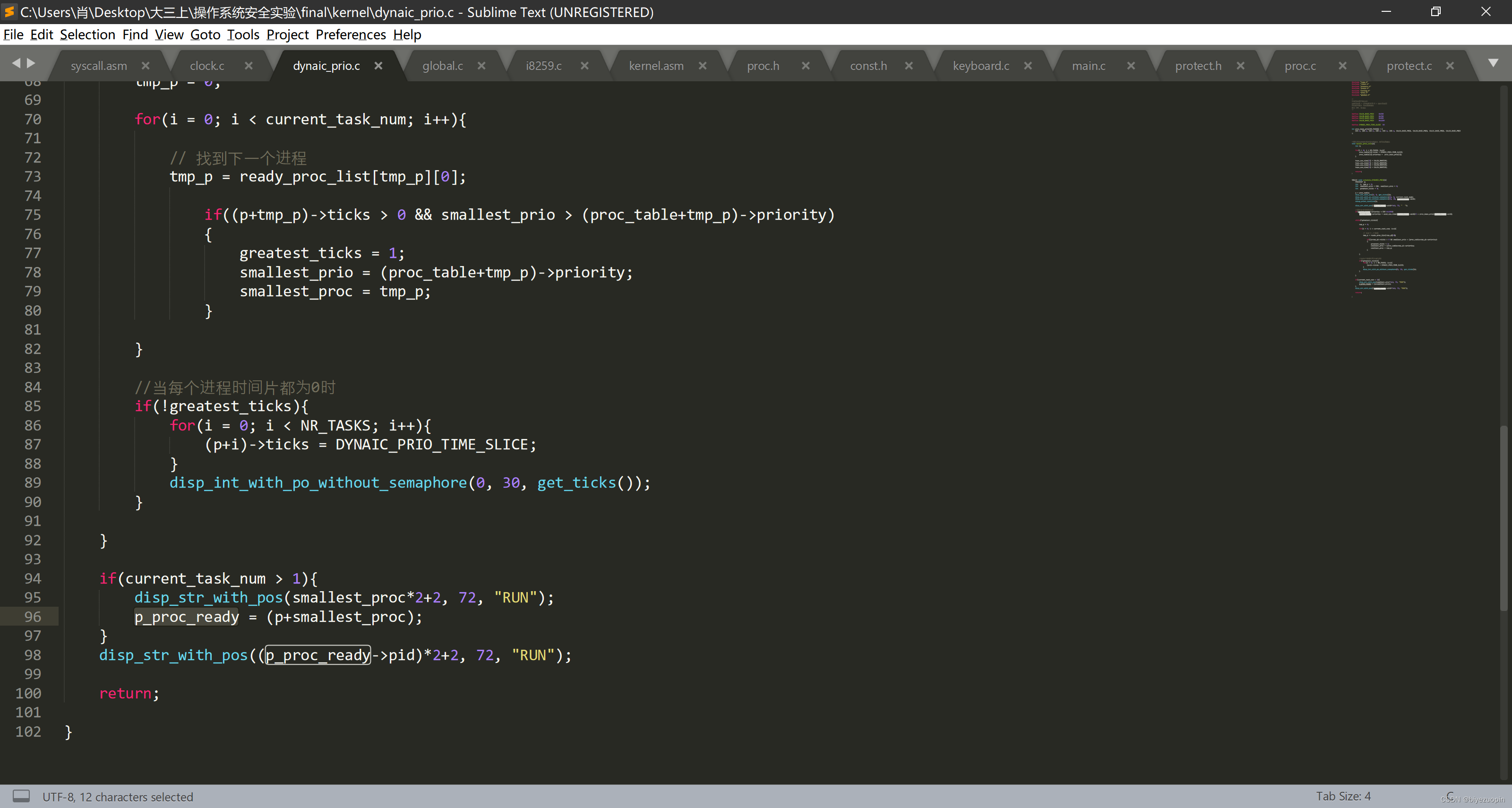
Task: Close the keyboard.c tab
Action: click(1028, 66)
